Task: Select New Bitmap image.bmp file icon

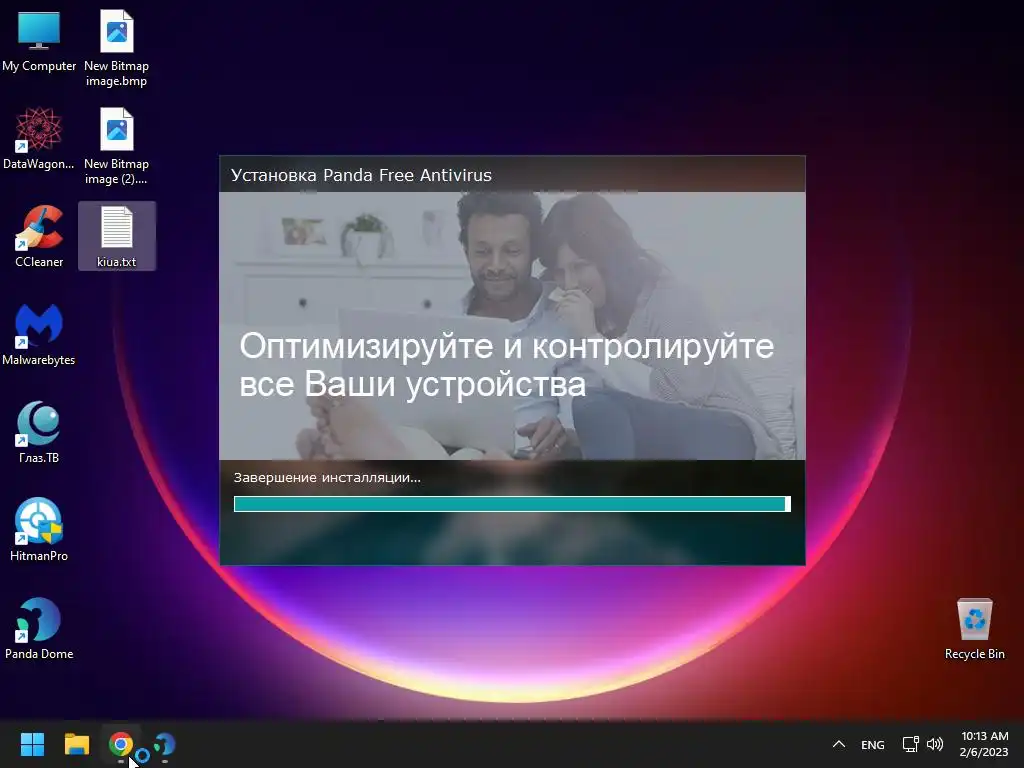Action: click(116, 48)
